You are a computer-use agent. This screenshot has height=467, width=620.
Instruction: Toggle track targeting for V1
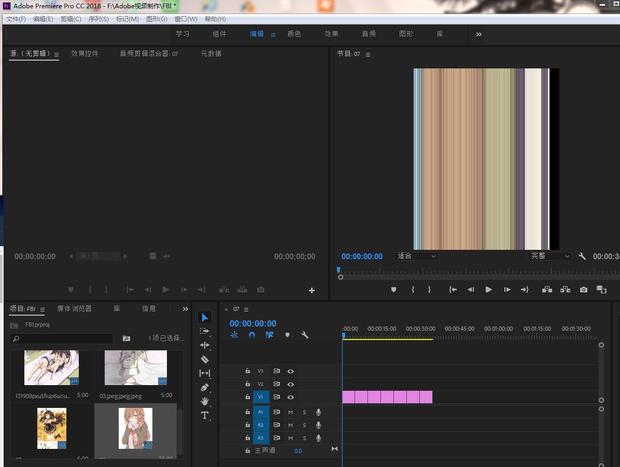(261, 397)
